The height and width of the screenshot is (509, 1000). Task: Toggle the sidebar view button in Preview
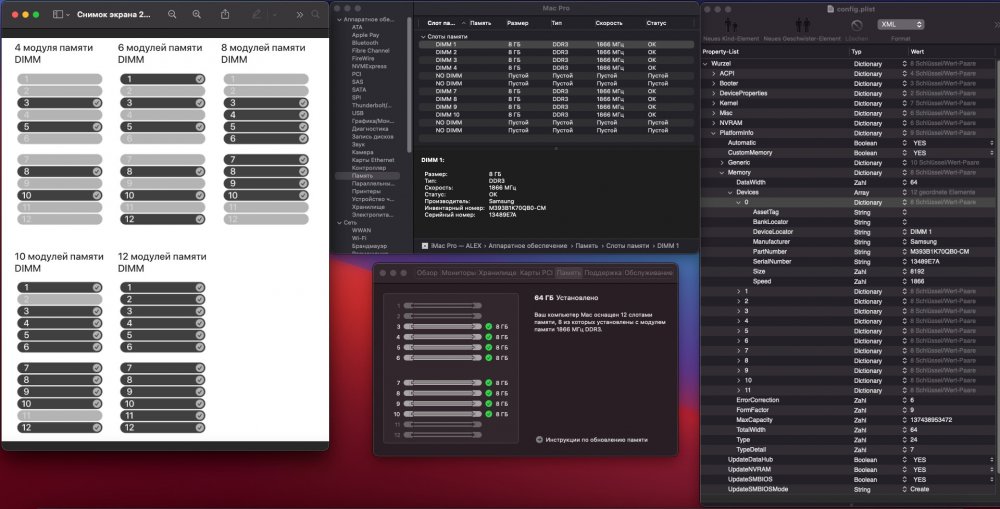tap(57, 14)
